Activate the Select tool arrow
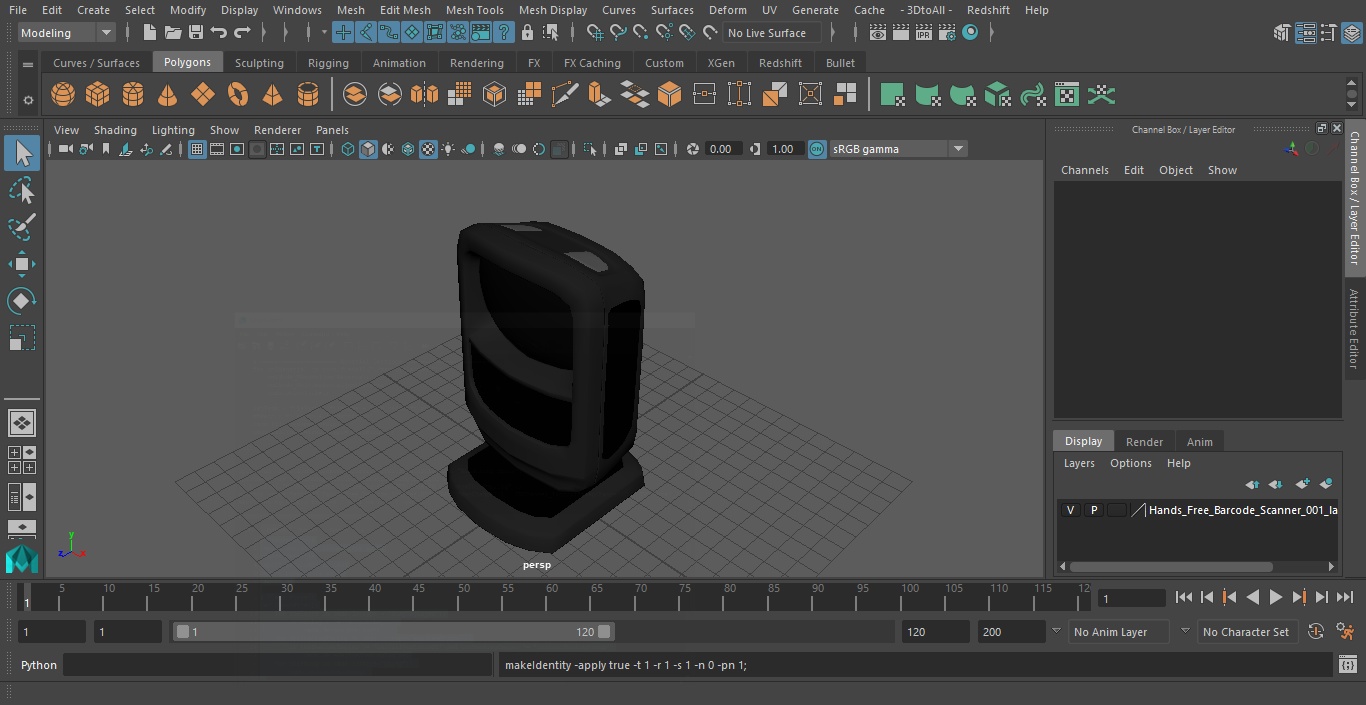The height and width of the screenshot is (705, 1366). click(x=22, y=153)
